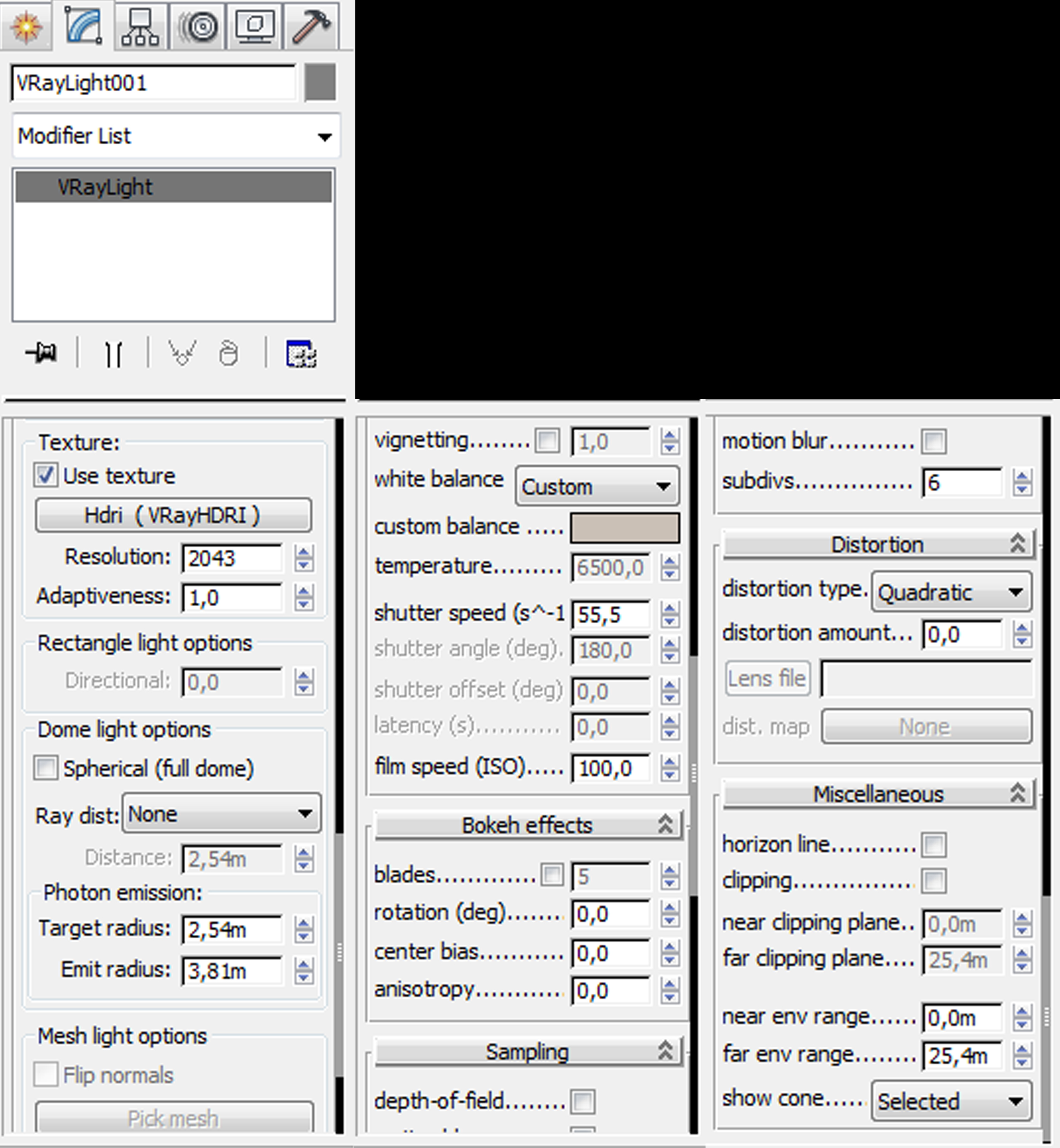Click the custom balance color swatch
1060x1148 pixels.
(x=625, y=527)
